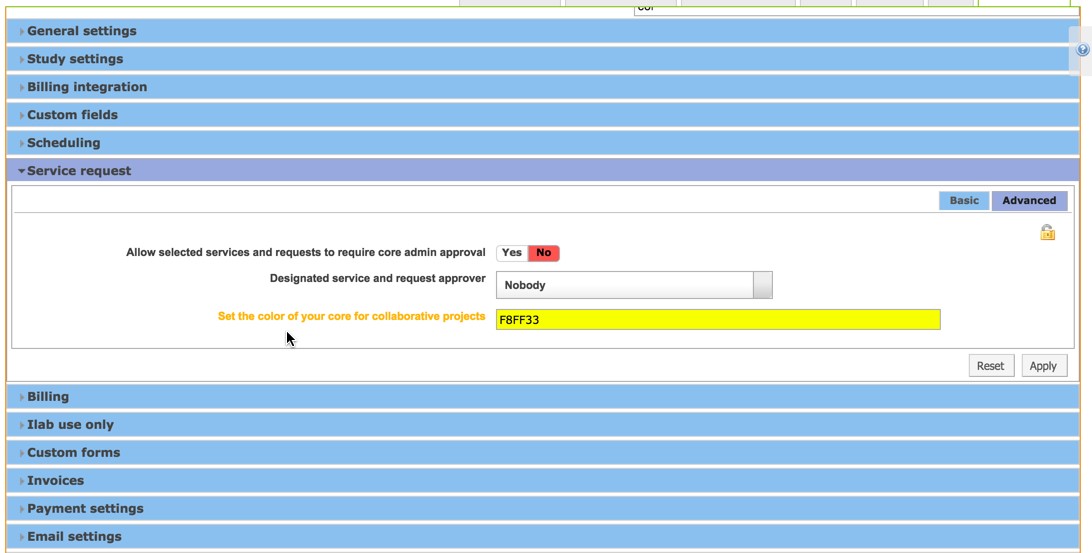This screenshot has height=553, width=1092.
Task: Switch to the Advanced tab
Action: [1029, 200]
